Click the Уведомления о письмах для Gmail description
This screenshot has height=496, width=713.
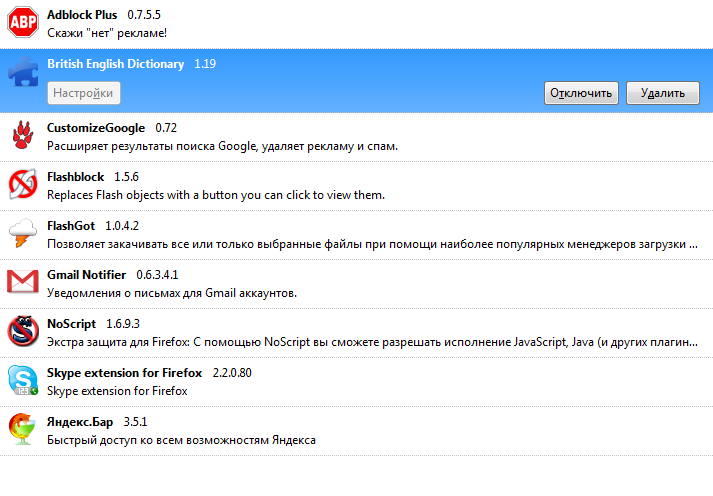coord(172,293)
